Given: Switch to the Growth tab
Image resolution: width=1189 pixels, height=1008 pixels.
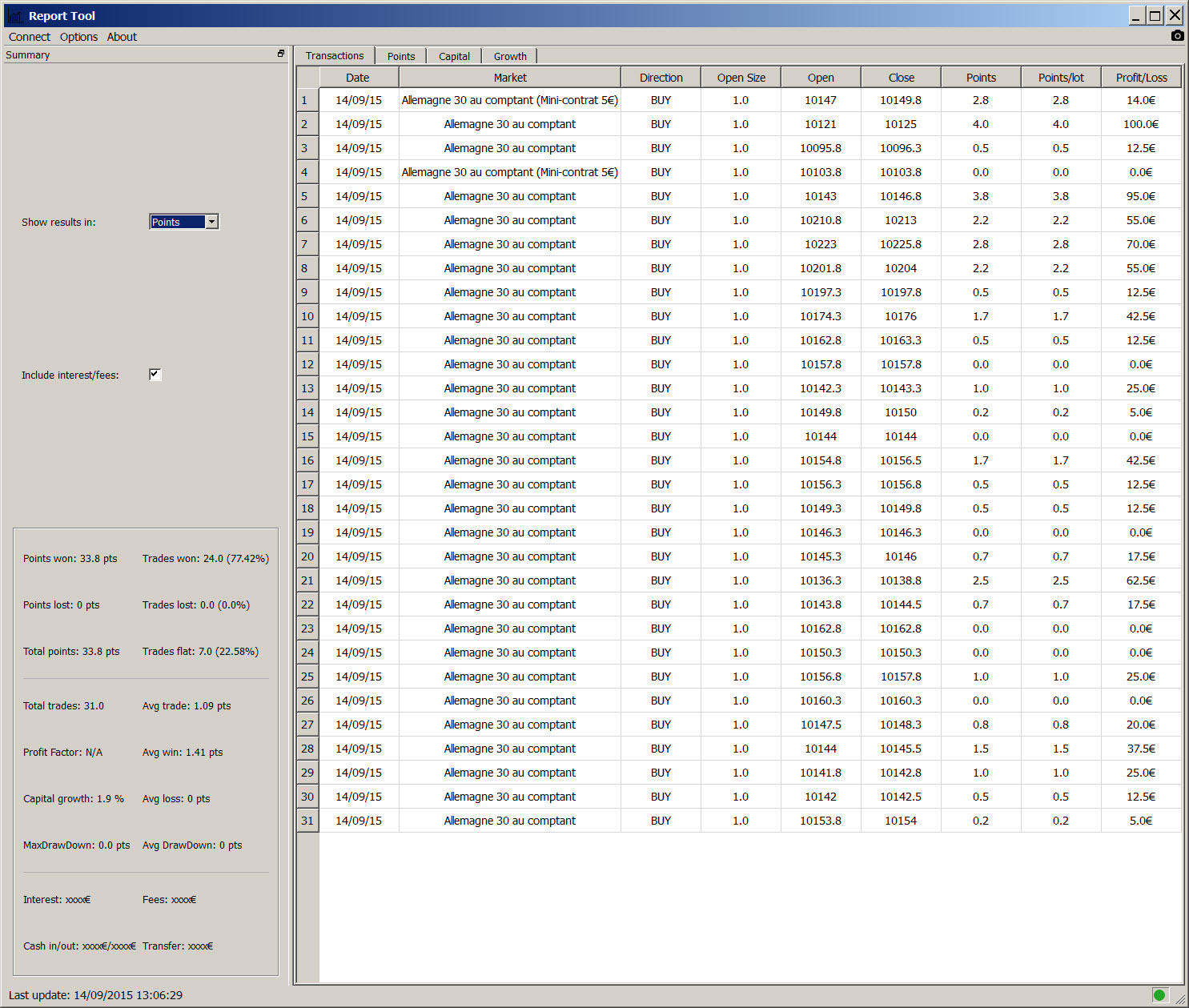Looking at the screenshot, I should pyautogui.click(x=509, y=56).
